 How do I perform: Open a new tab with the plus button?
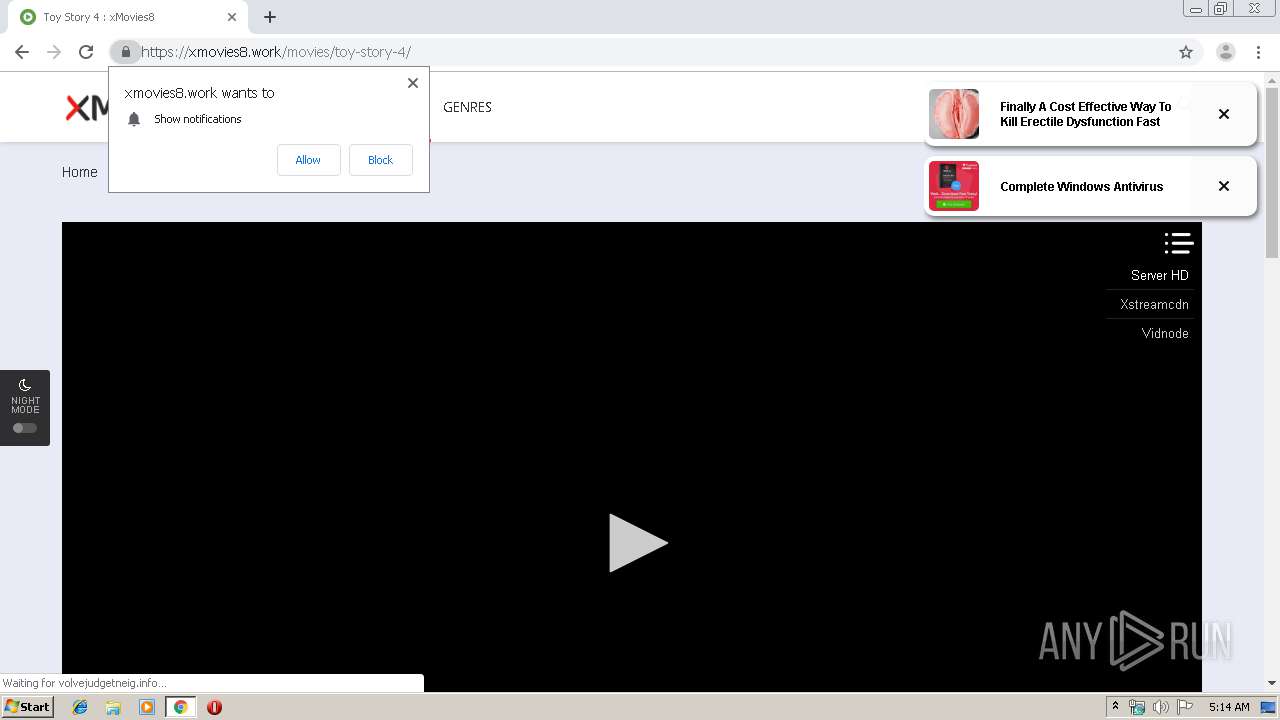pyautogui.click(x=270, y=17)
